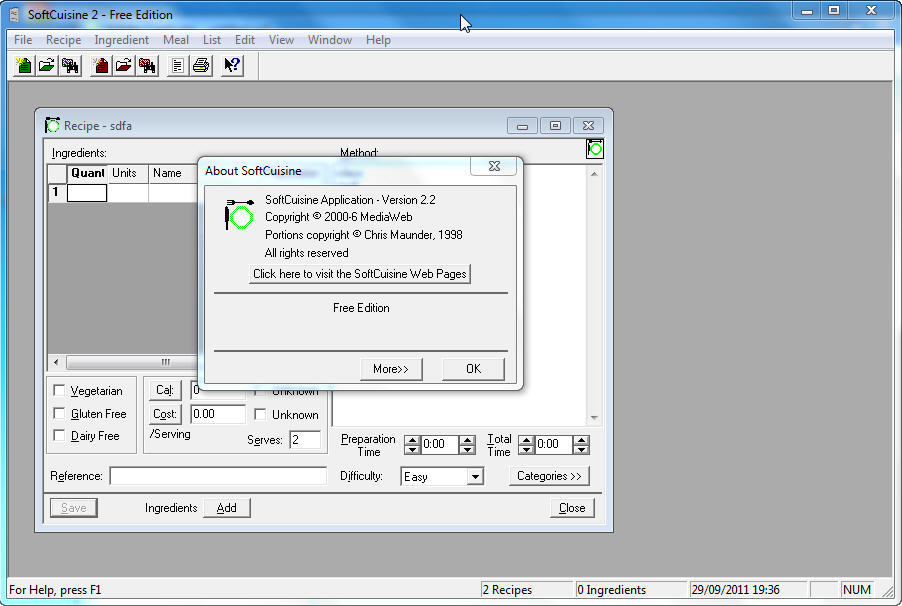Decrease Preparation Time with left down arrow
Screen dimensions: 902x606
[x=412, y=449]
